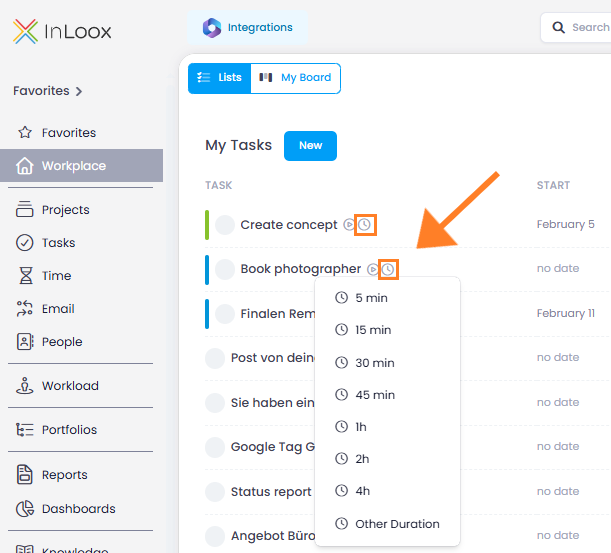Open the Reports sidebar icon
Image resolution: width=611 pixels, height=553 pixels.
point(25,474)
